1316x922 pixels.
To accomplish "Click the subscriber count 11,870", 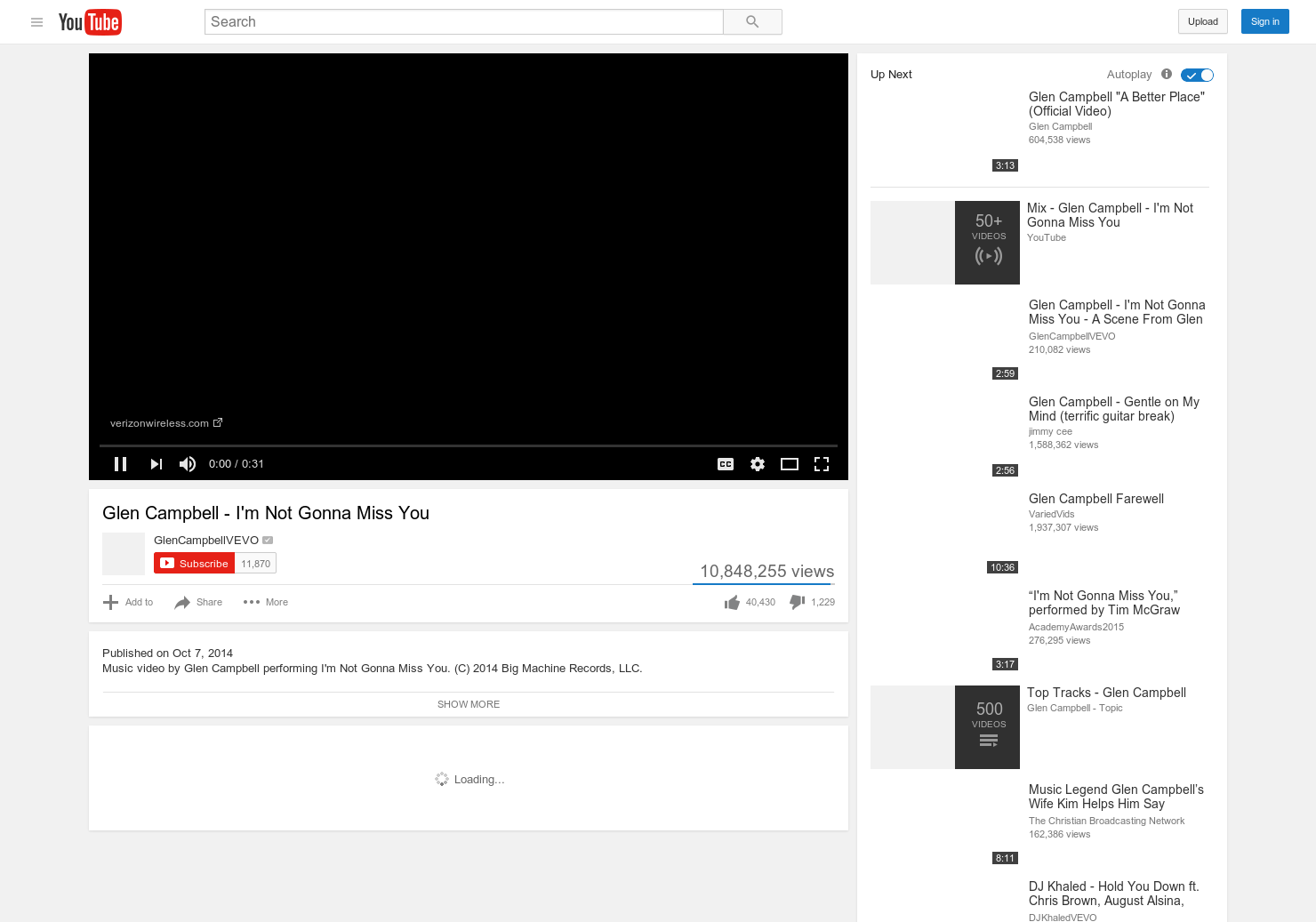I will [256, 564].
